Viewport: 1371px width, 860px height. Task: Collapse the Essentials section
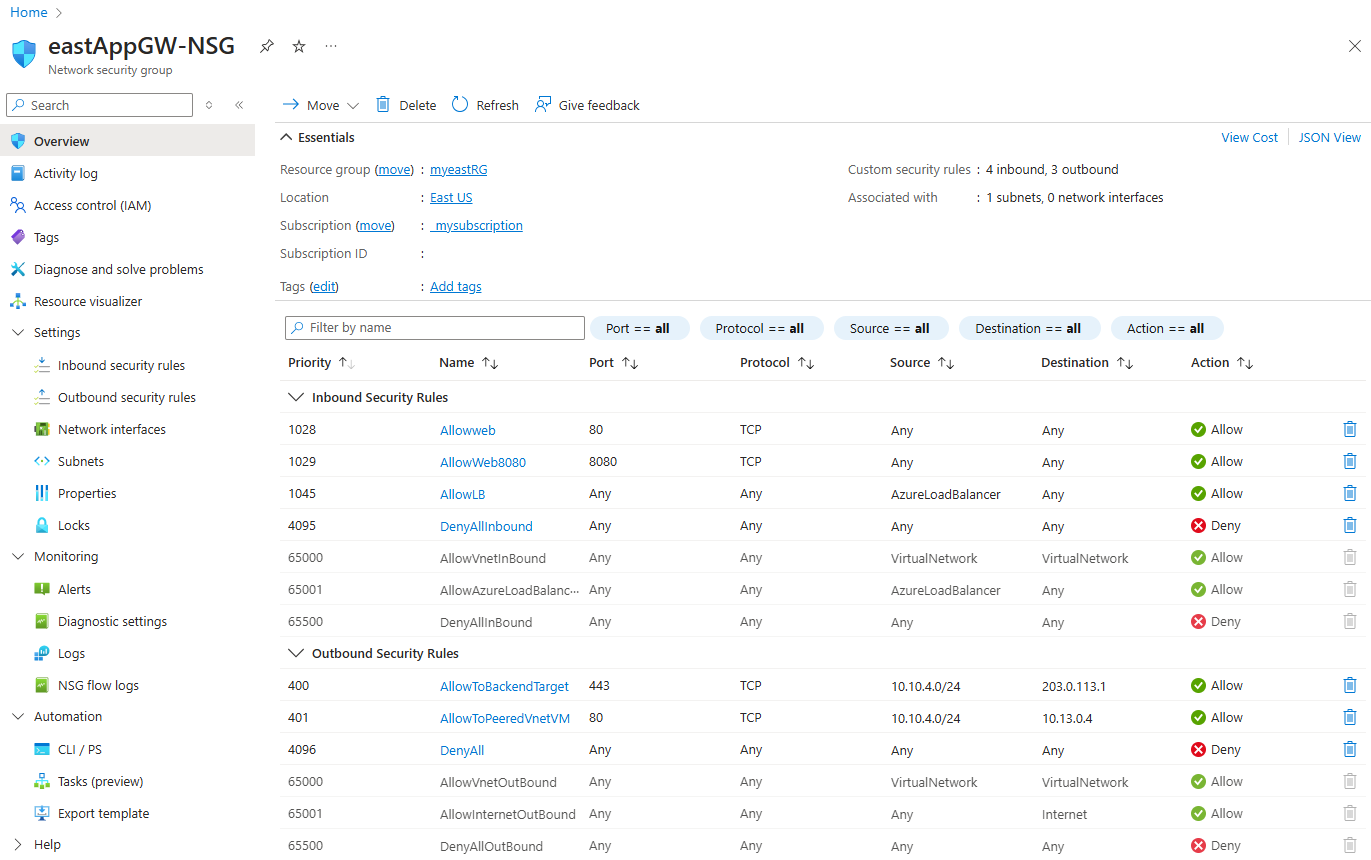[287, 138]
